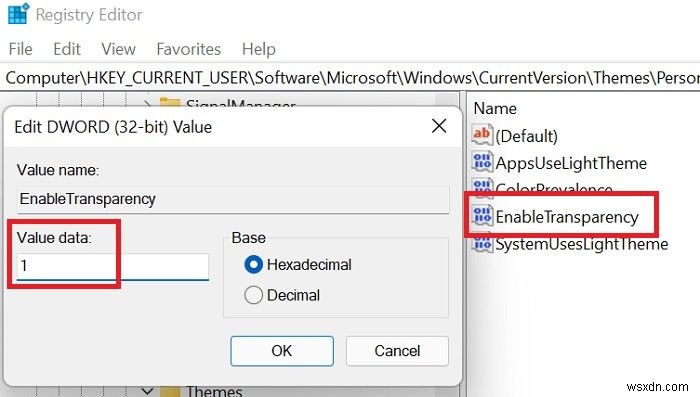Viewport: 700px width, 397px height.
Task: Collapse the Themes tree node
Action: click(147, 391)
